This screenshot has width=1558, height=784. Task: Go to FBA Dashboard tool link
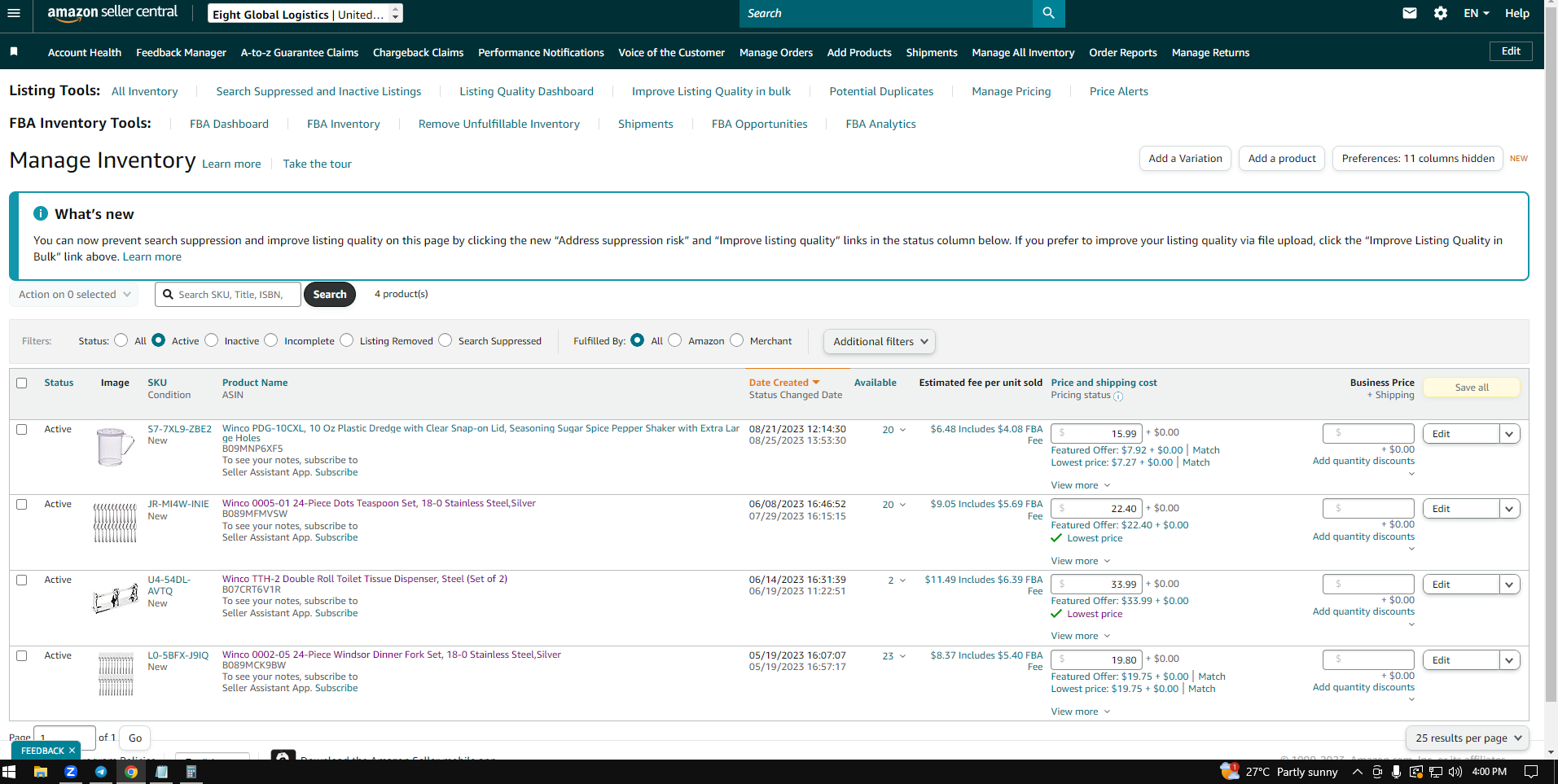(x=229, y=124)
